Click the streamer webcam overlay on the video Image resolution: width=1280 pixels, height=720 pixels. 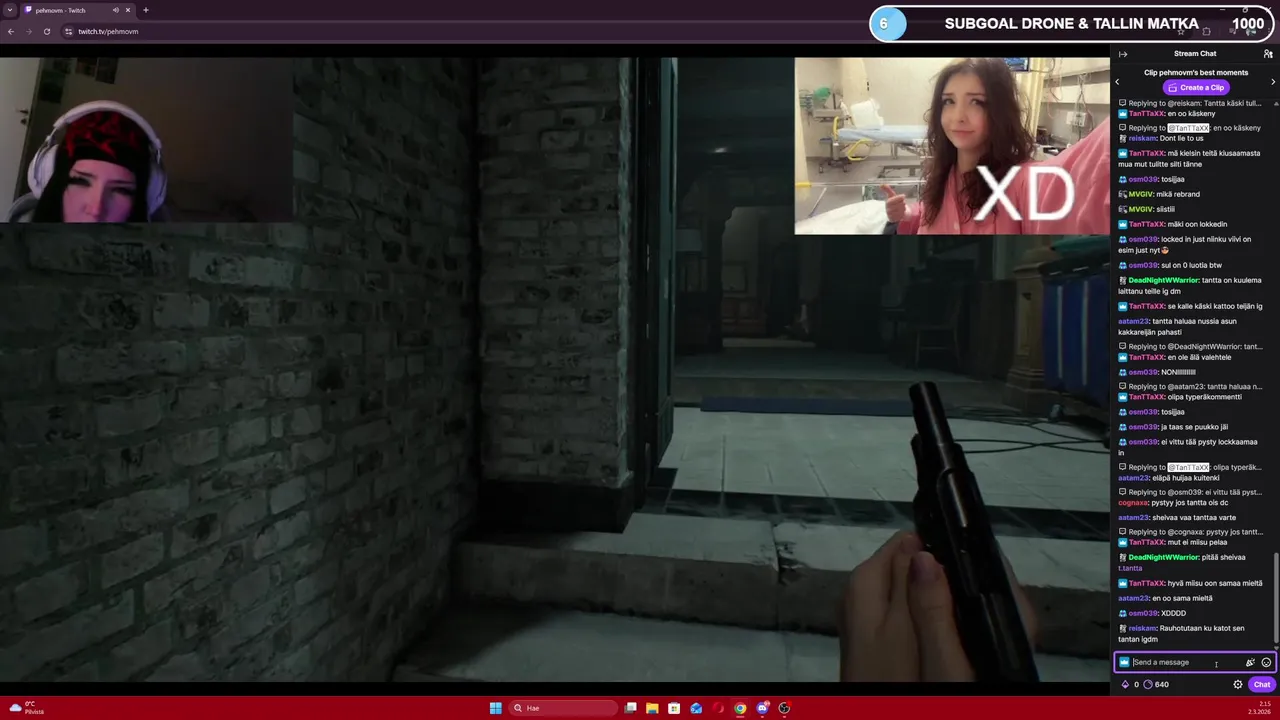point(147,139)
